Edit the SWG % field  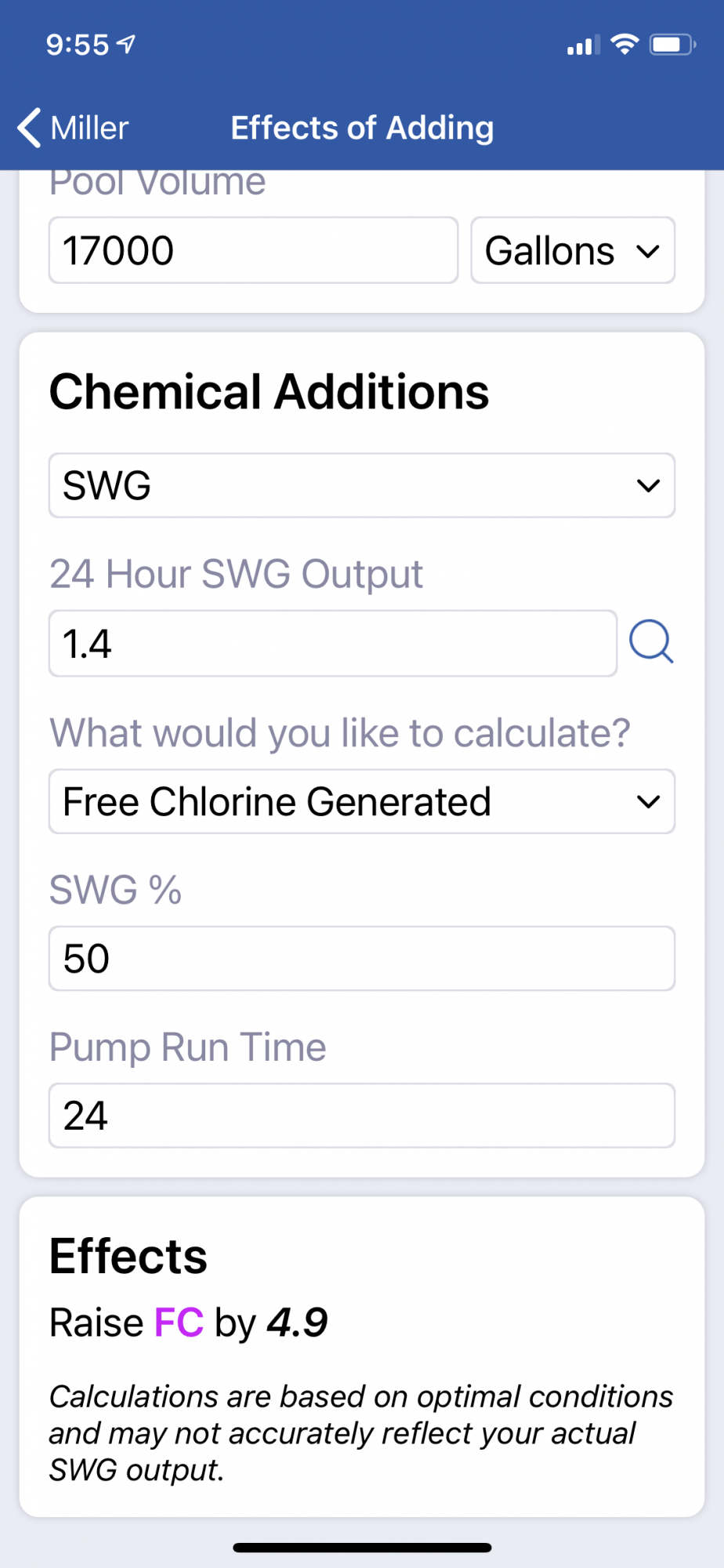tap(362, 958)
